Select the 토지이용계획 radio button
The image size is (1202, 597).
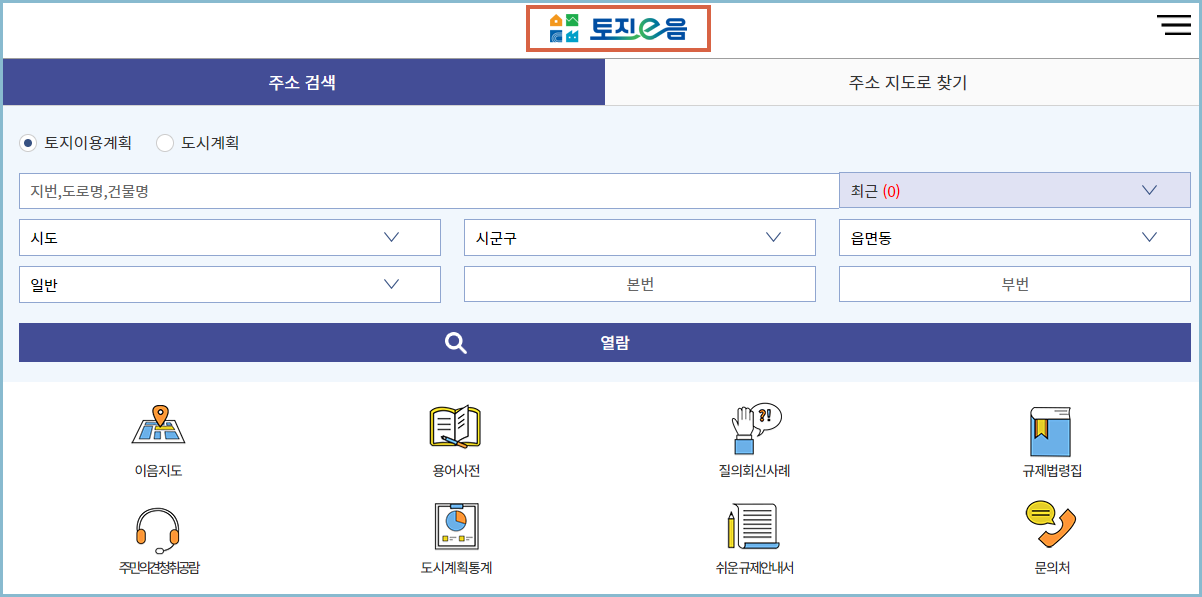[27, 143]
